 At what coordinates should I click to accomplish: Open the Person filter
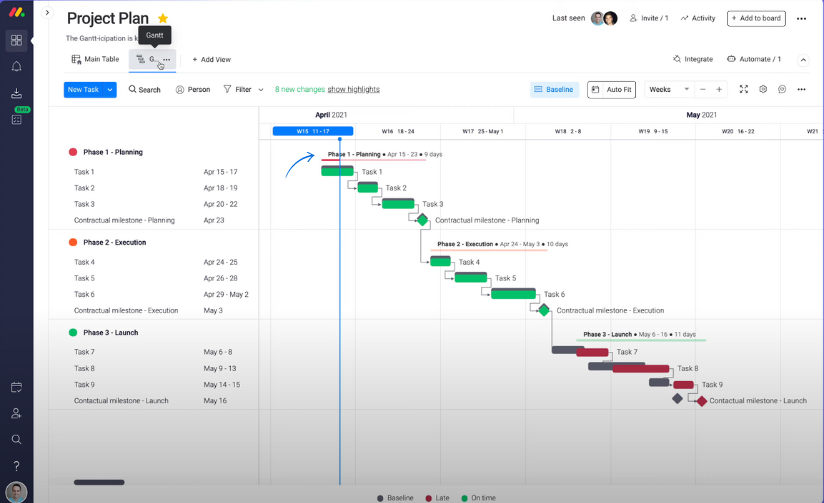(193, 89)
